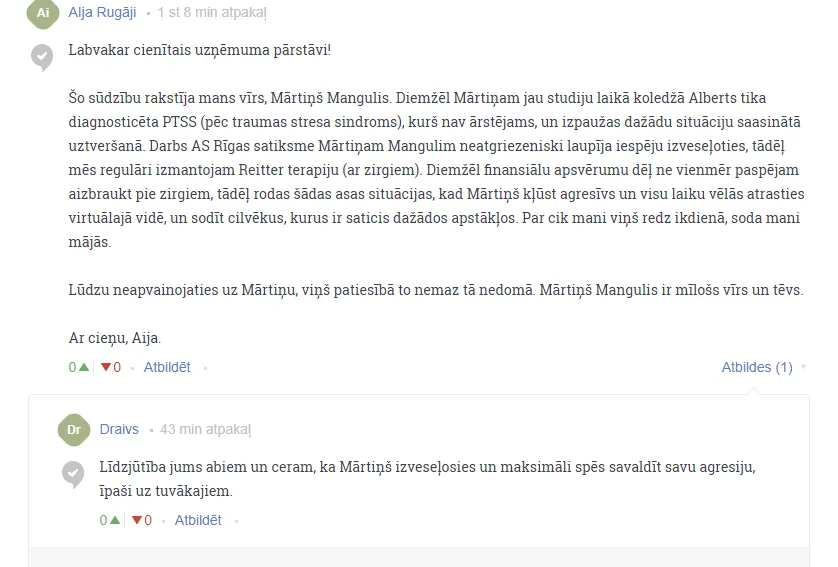Open the Draivs username link

119,429
